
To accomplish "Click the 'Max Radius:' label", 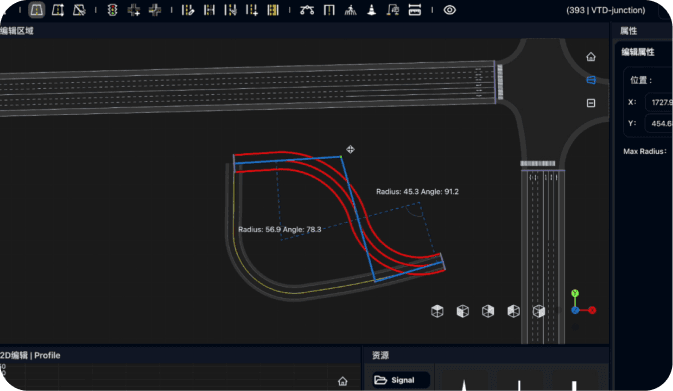I will [x=645, y=151].
